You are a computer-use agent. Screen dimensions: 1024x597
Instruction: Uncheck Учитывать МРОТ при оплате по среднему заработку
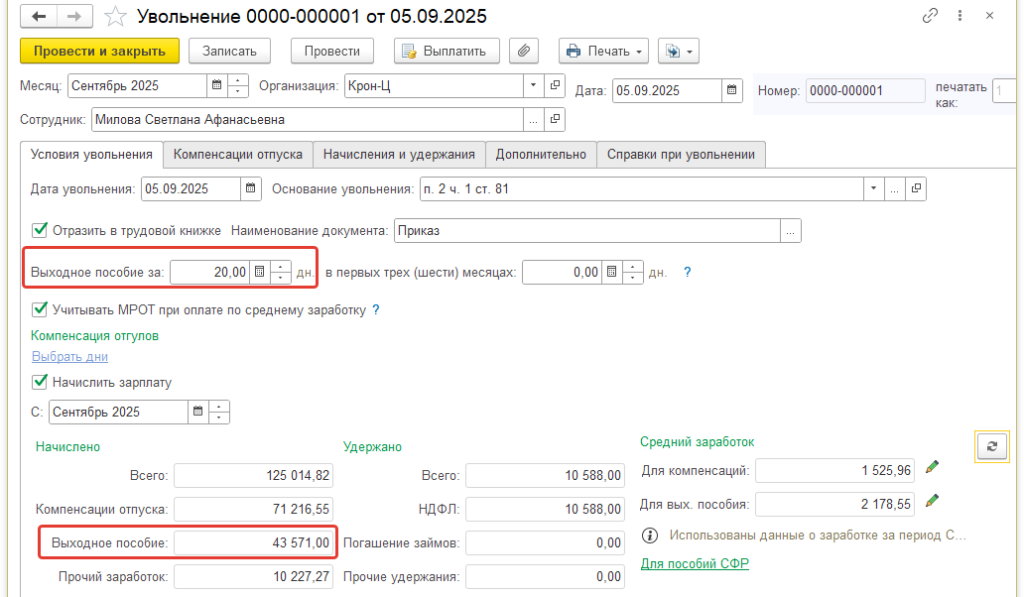41,309
